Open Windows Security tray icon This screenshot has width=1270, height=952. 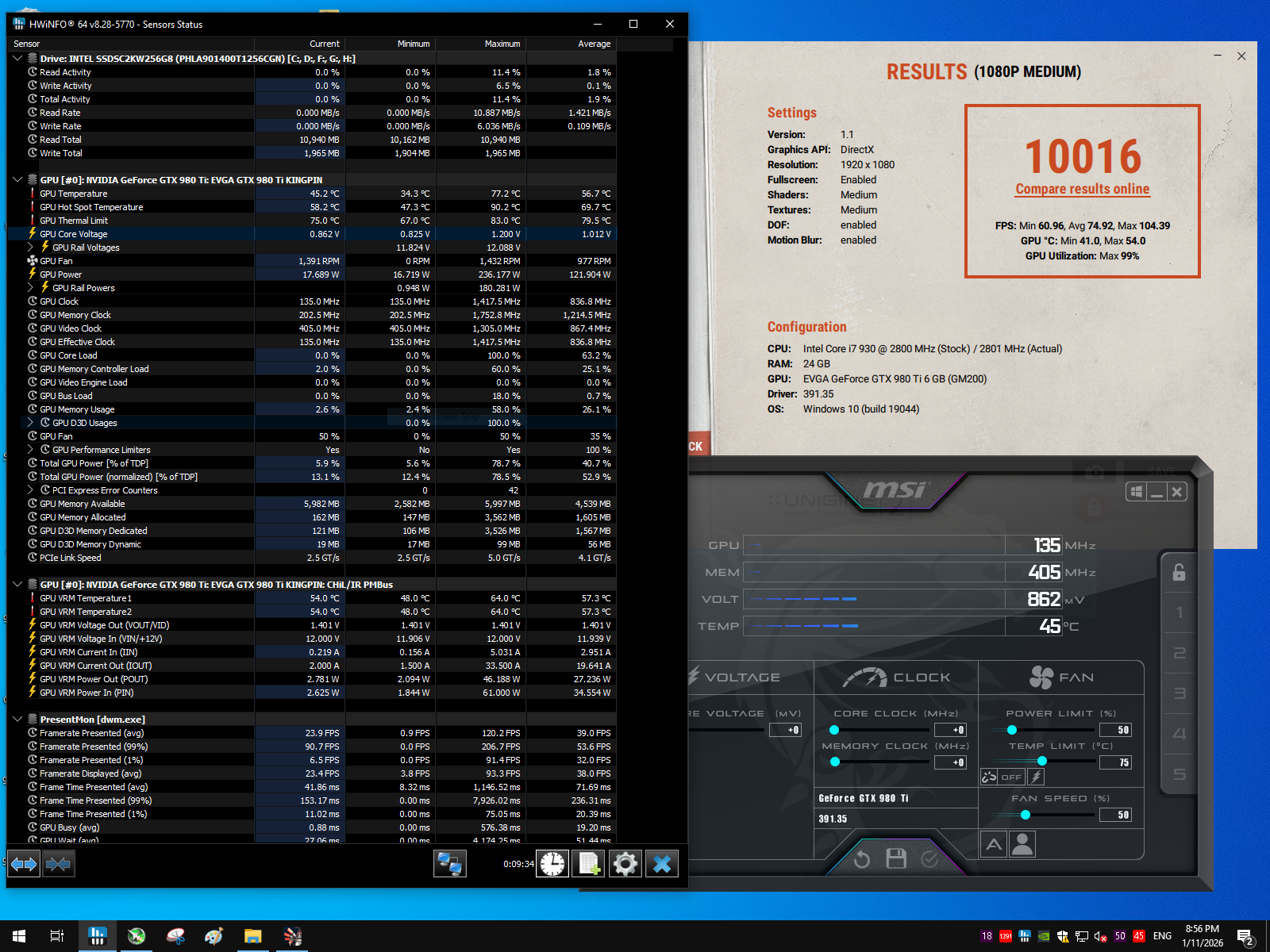coord(1063,936)
